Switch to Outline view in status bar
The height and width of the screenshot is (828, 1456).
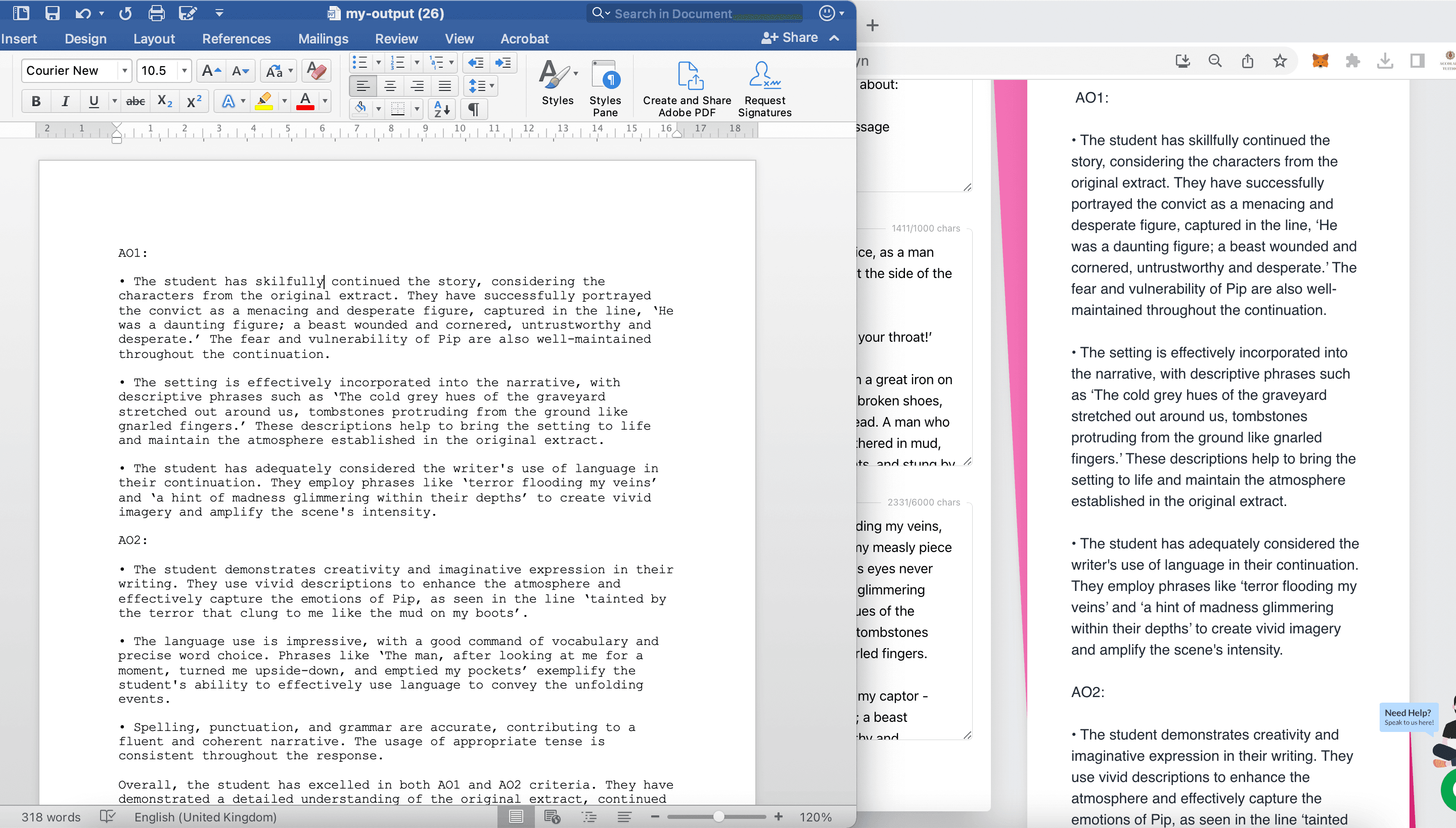point(589,817)
